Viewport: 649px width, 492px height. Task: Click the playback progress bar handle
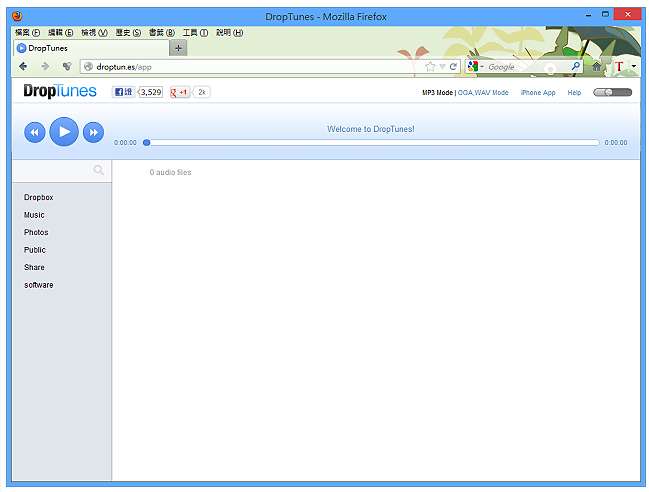[x=147, y=143]
